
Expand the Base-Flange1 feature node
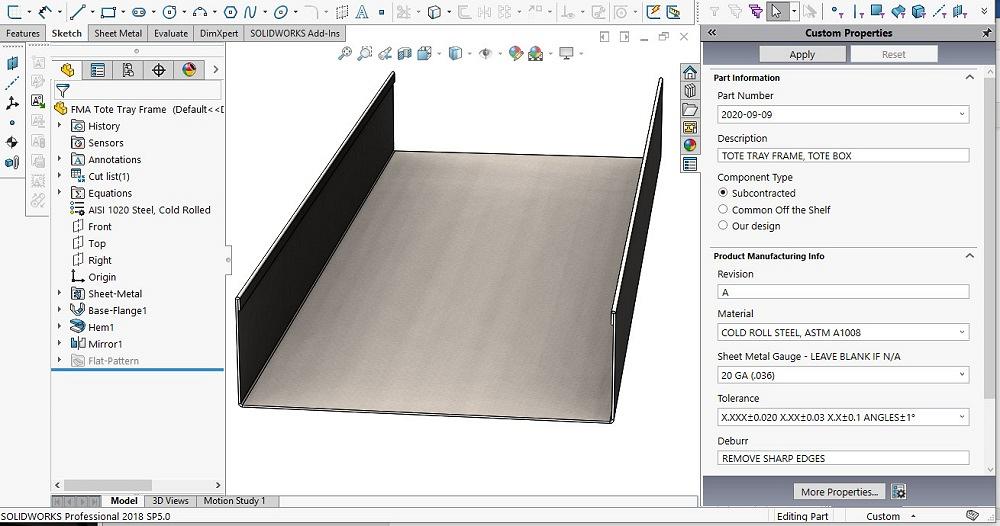point(60,310)
